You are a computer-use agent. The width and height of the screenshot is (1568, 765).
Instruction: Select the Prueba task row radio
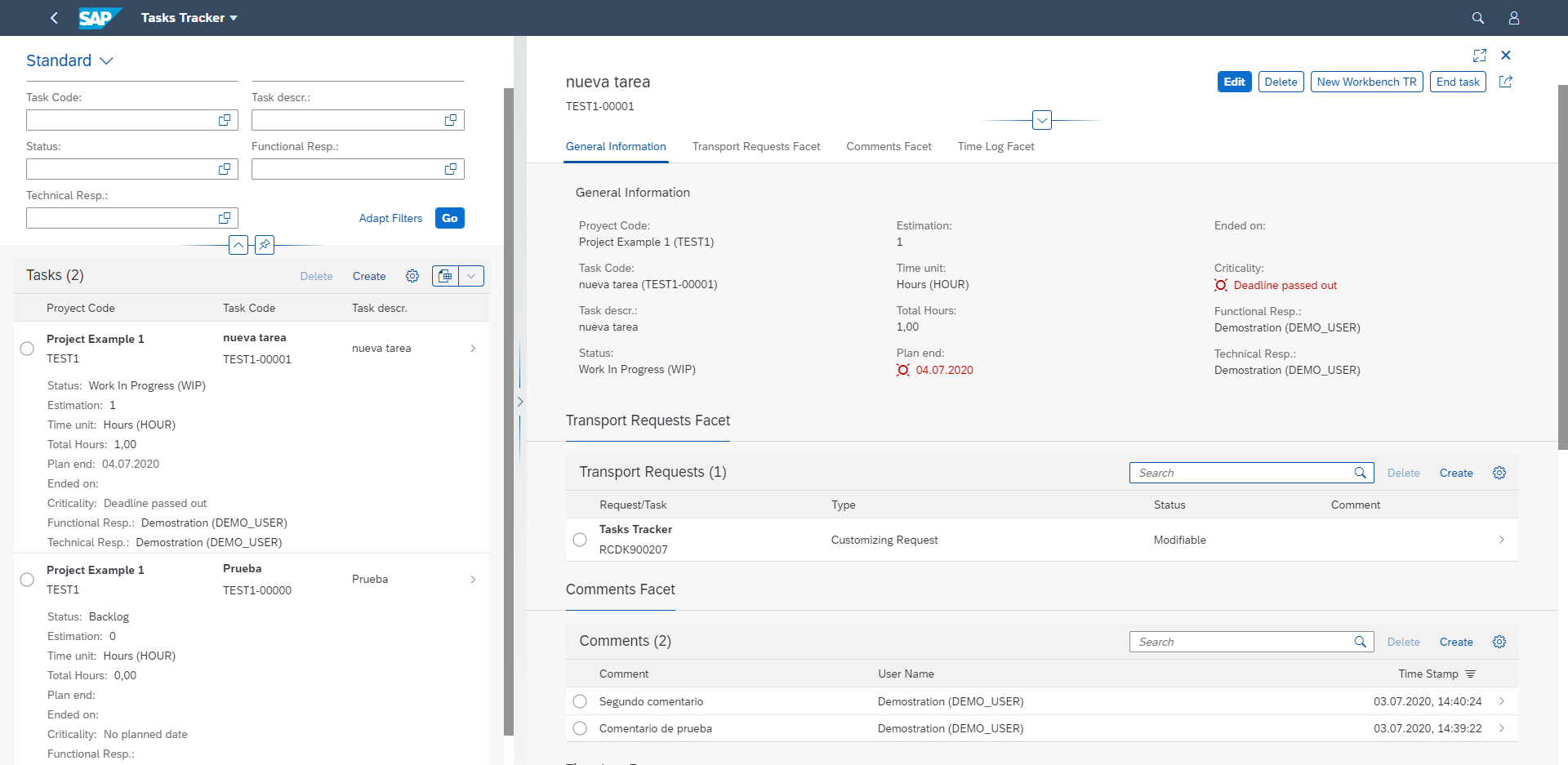click(x=27, y=580)
